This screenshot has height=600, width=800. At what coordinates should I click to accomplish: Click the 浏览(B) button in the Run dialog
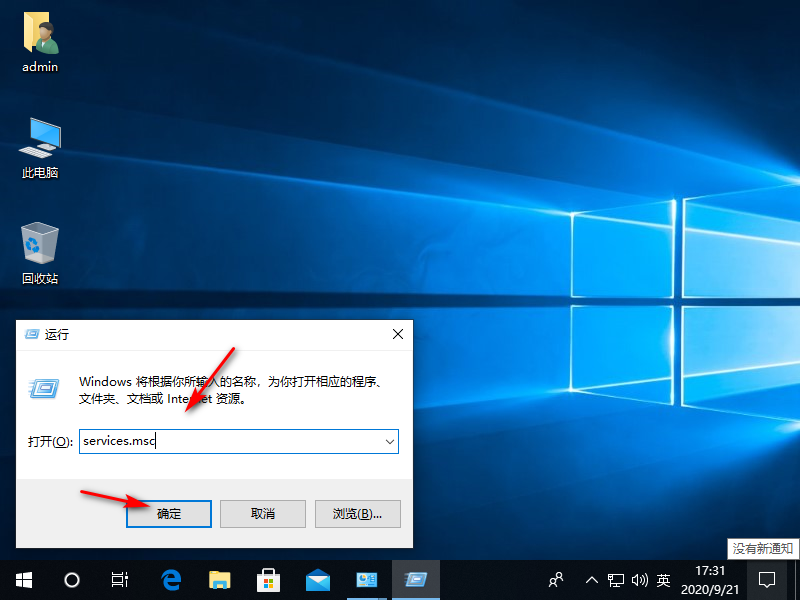pyautogui.click(x=356, y=513)
